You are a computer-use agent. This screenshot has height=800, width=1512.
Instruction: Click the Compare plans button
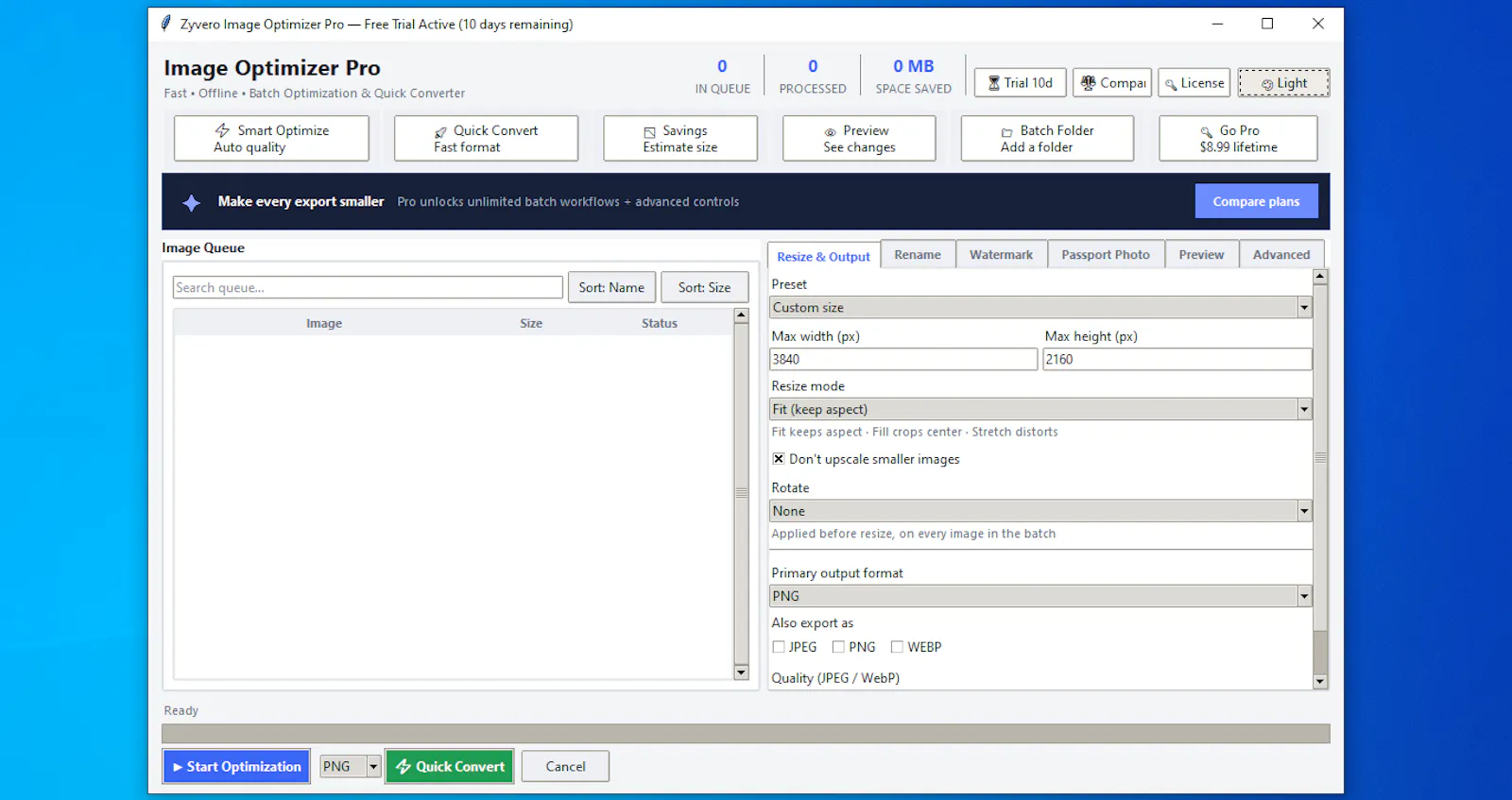[x=1256, y=201]
